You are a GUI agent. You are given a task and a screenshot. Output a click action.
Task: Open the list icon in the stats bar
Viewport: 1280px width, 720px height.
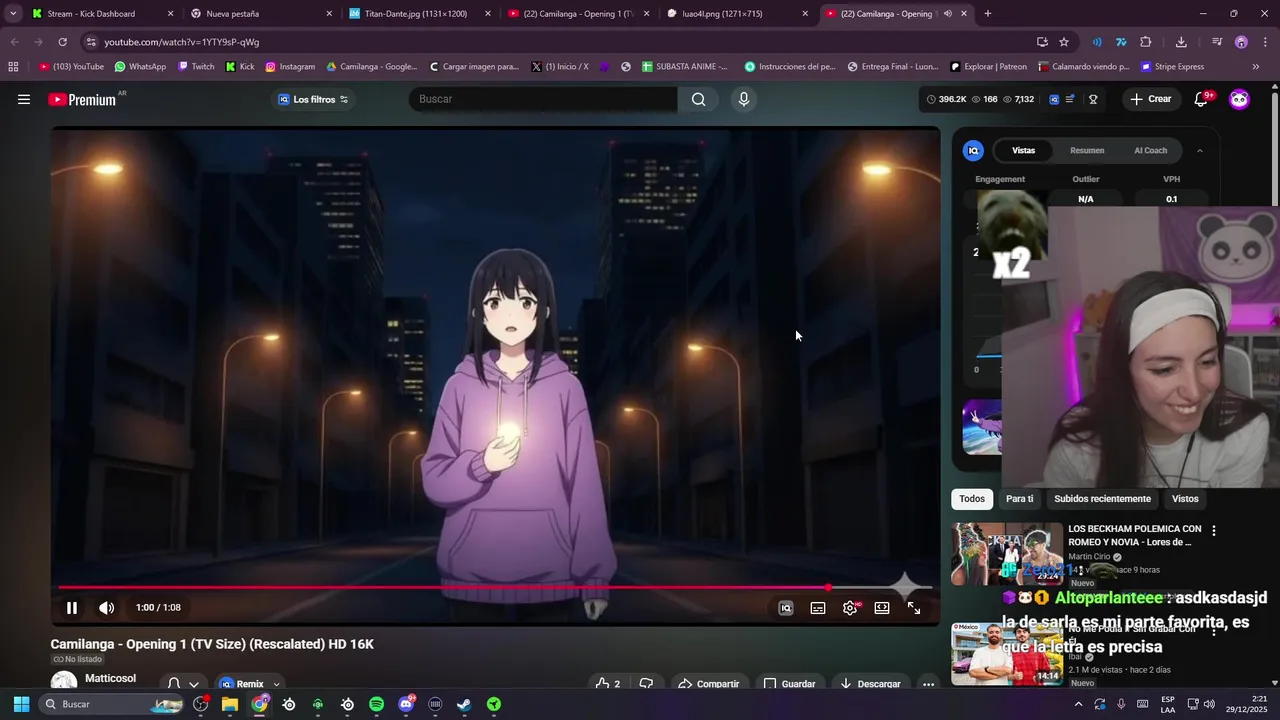pyautogui.click(x=1070, y=99)
